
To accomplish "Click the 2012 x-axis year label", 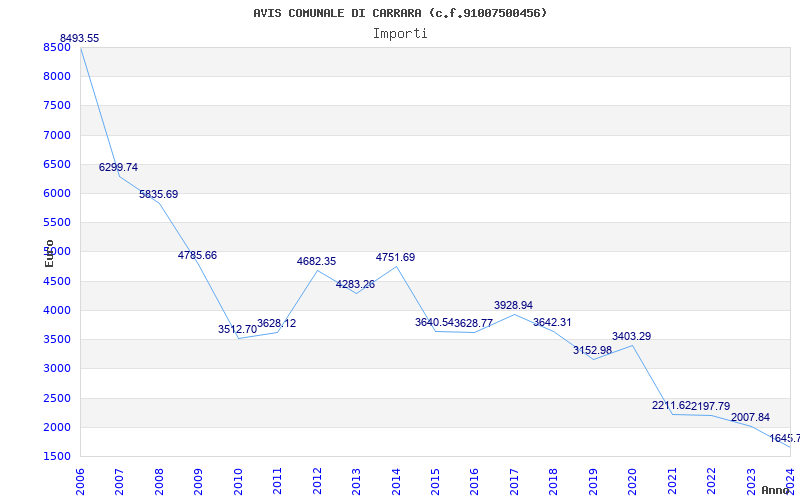I will (317, 481).
